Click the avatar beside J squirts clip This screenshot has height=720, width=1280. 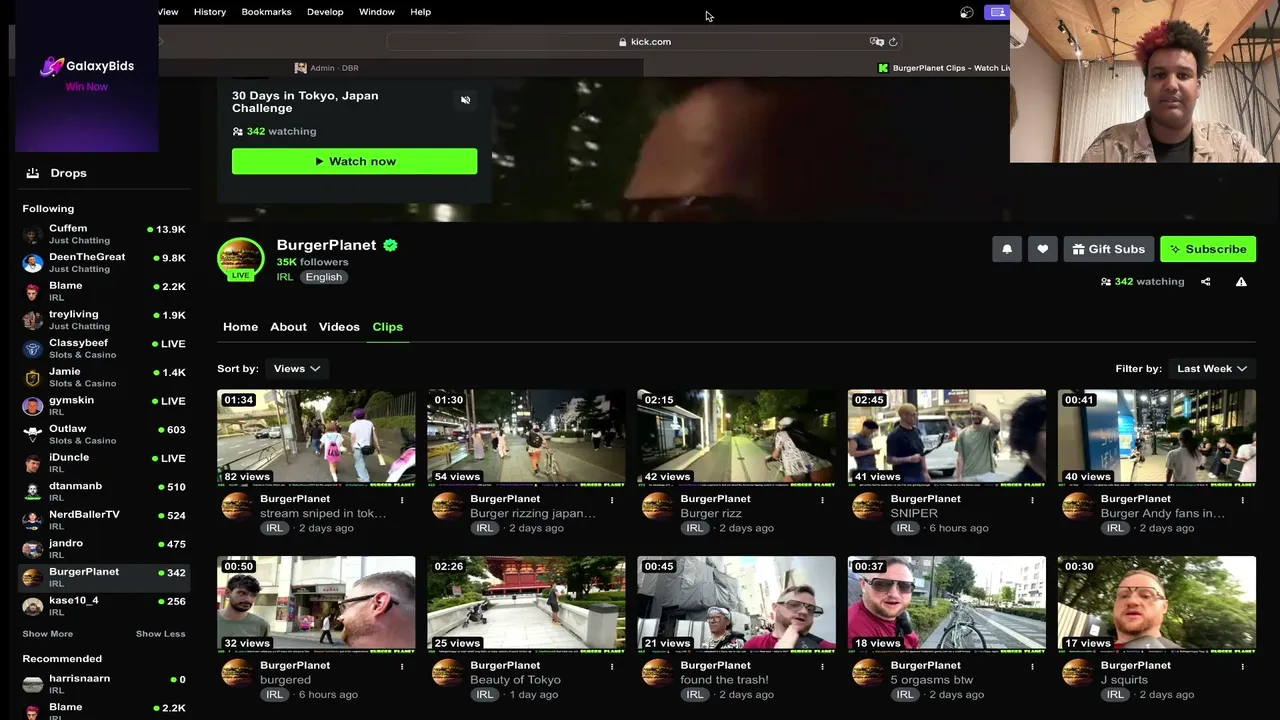(1078, 673)
